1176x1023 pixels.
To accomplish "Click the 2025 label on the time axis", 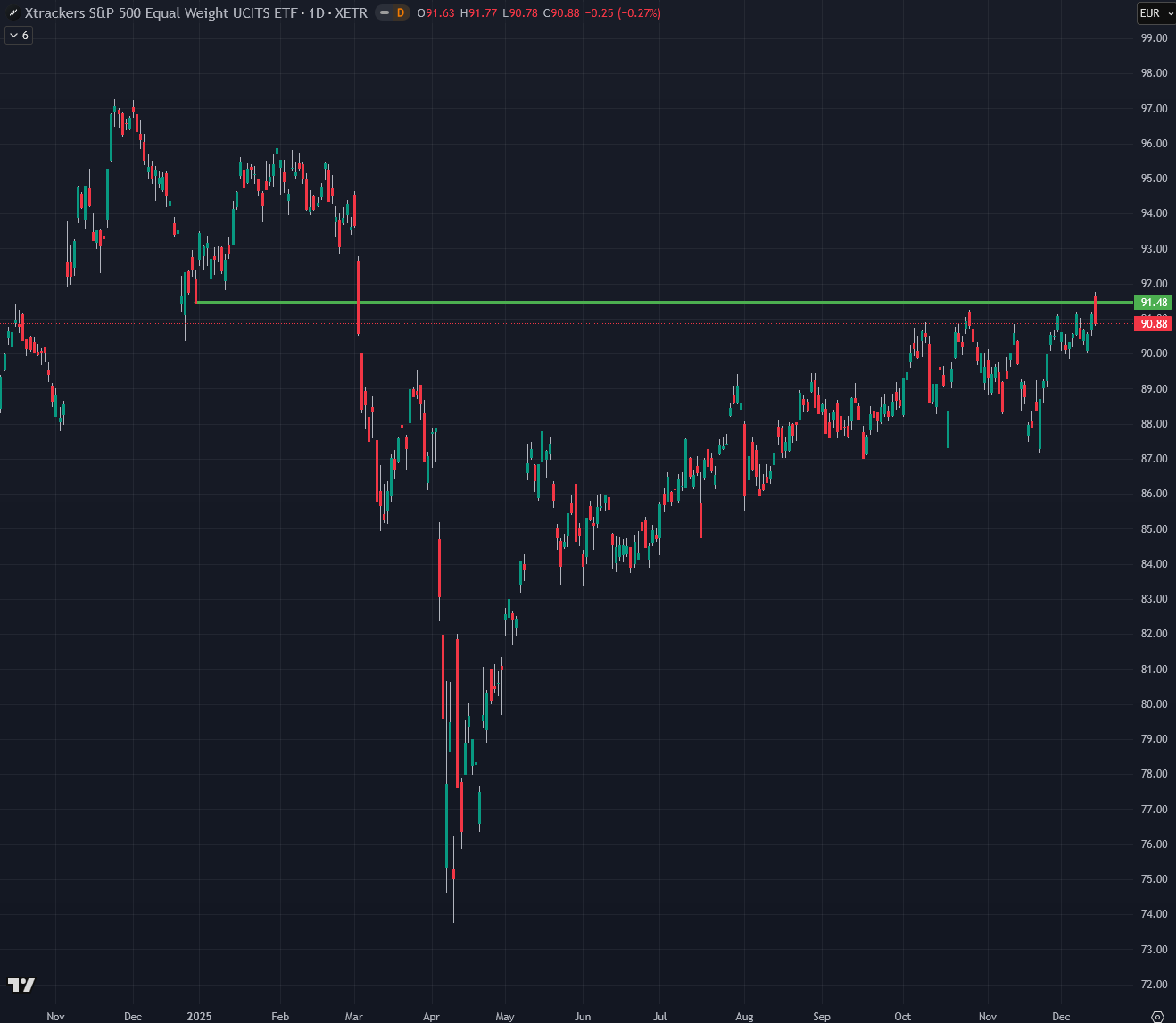I will coord(199,1016).
